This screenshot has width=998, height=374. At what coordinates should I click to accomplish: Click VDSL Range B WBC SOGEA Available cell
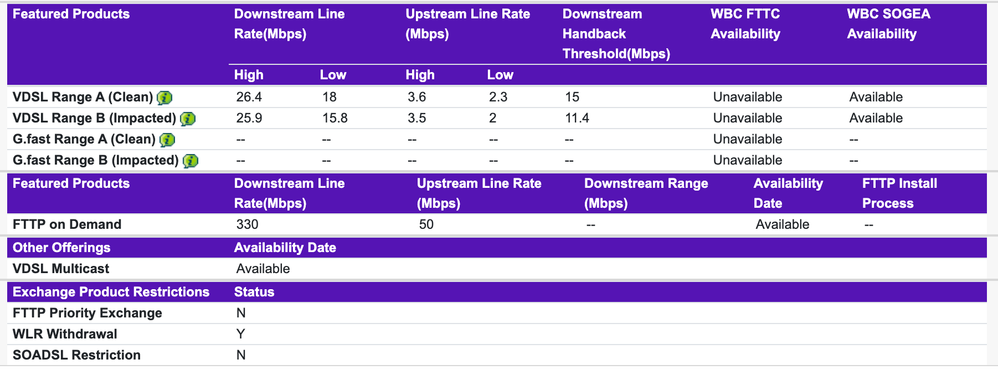click(876, 118)
